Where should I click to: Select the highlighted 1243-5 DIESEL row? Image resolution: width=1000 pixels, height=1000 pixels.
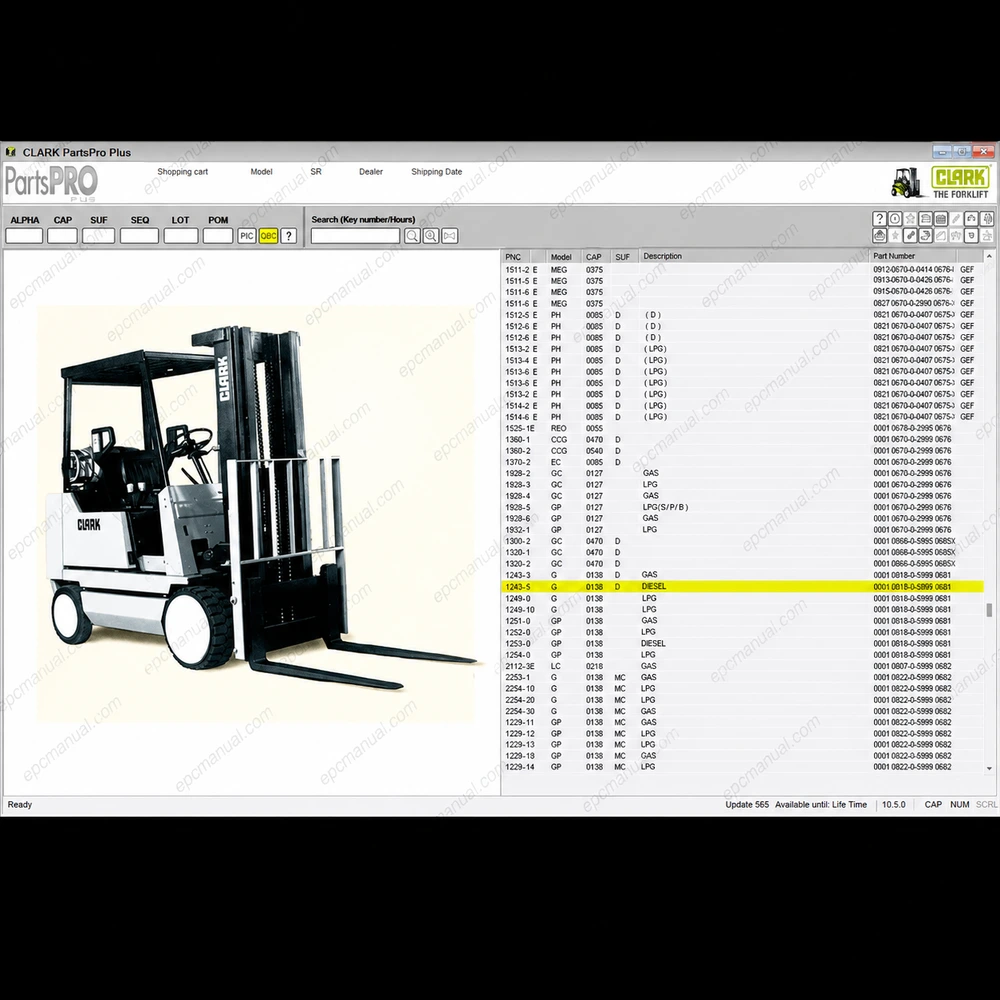tap(743, 587)
